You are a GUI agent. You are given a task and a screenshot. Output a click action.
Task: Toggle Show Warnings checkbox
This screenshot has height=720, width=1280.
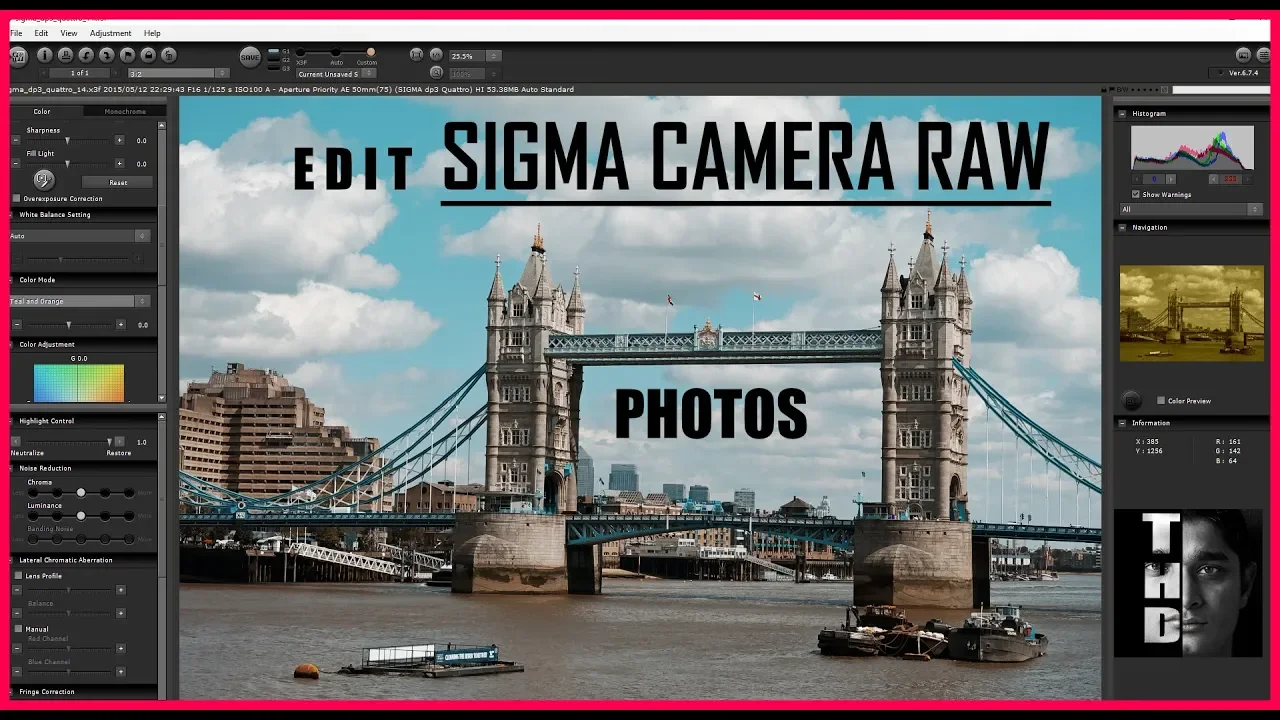(1136, 194)
